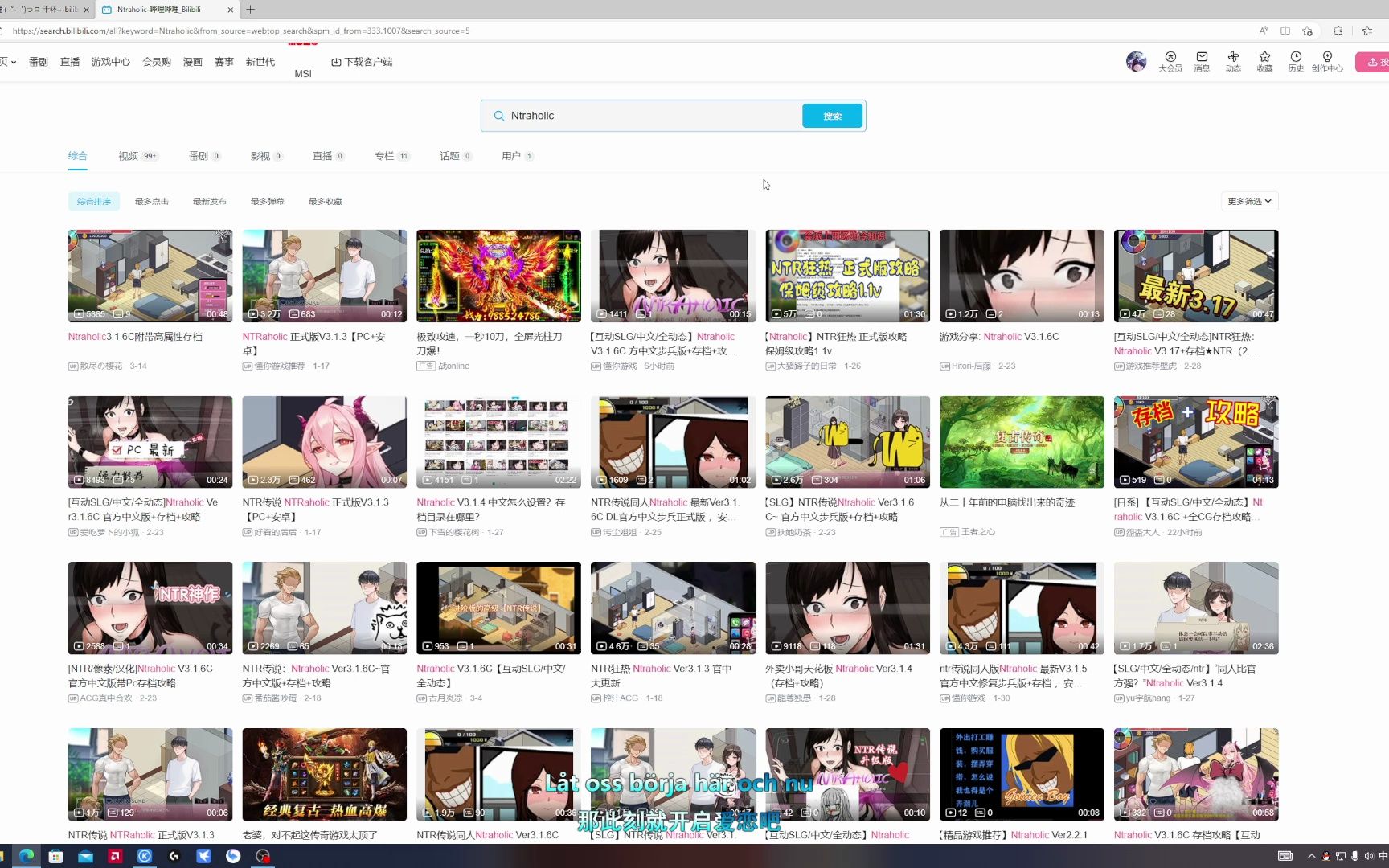The image size is (1389, 868).
Task: Sort results by 最多弹幕
Action: point(268,201)
